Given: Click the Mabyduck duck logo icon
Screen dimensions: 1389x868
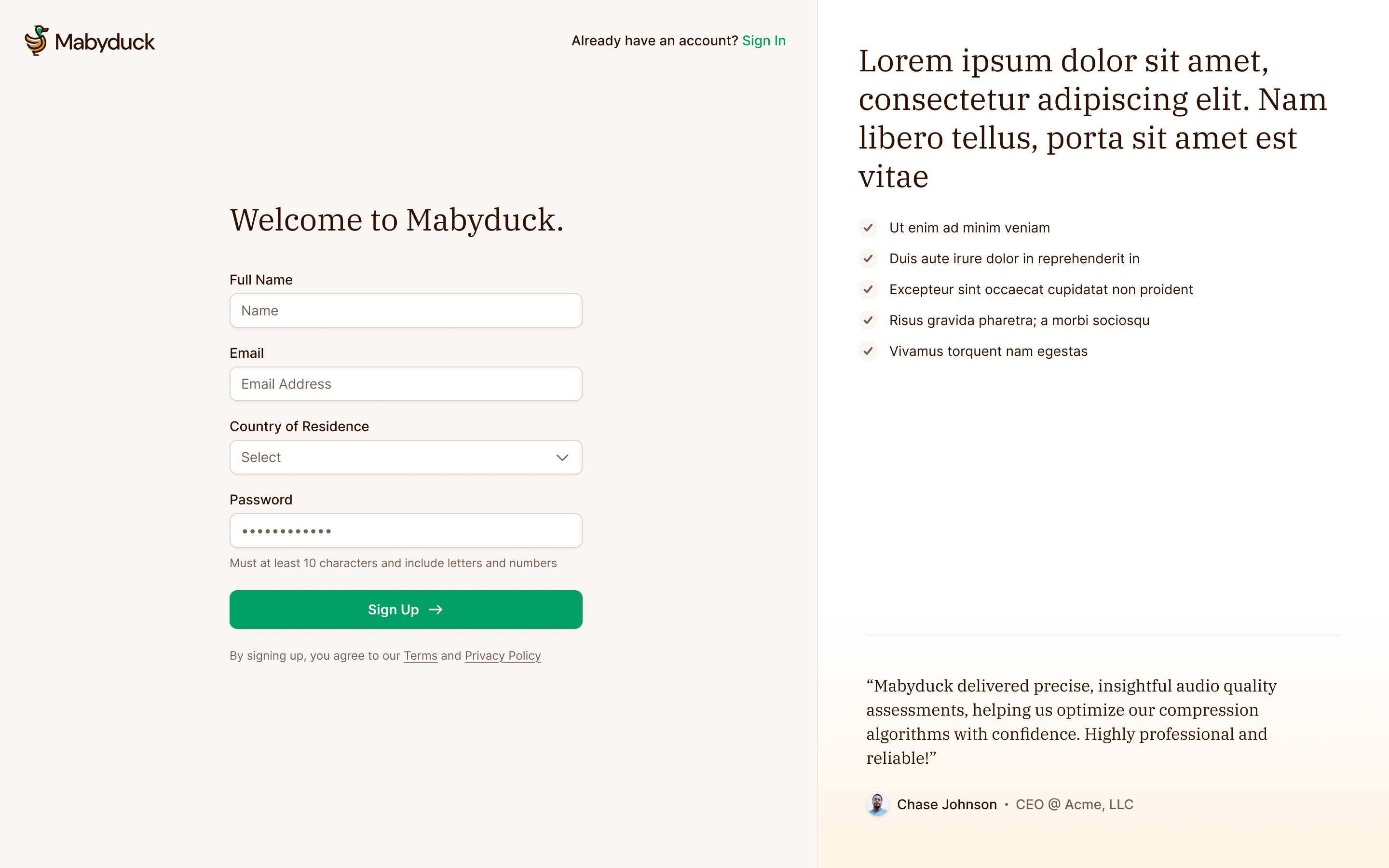Looking at the screenshot, I should 37,41.
